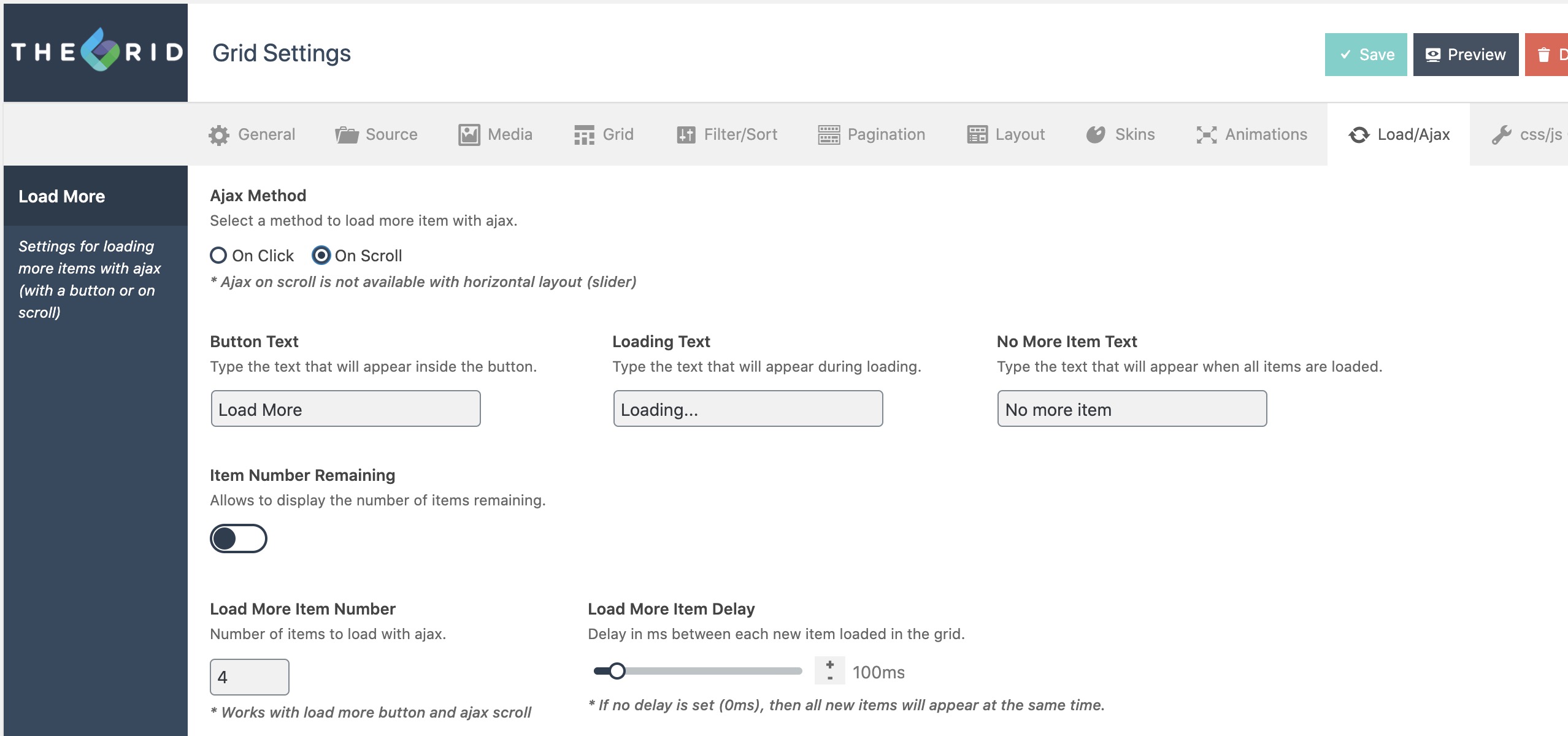Click the Load/Ajax refresh arrows icon
Viewport: 1568px width, 736px height.
(1359, 135)
